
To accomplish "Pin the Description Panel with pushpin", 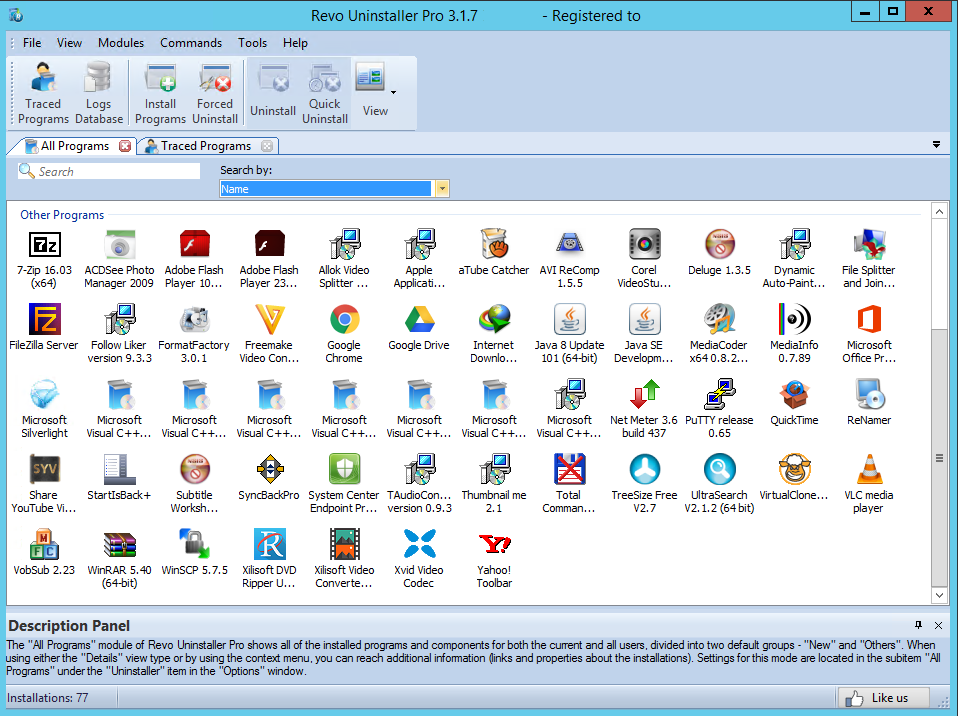I will [918, 625].
